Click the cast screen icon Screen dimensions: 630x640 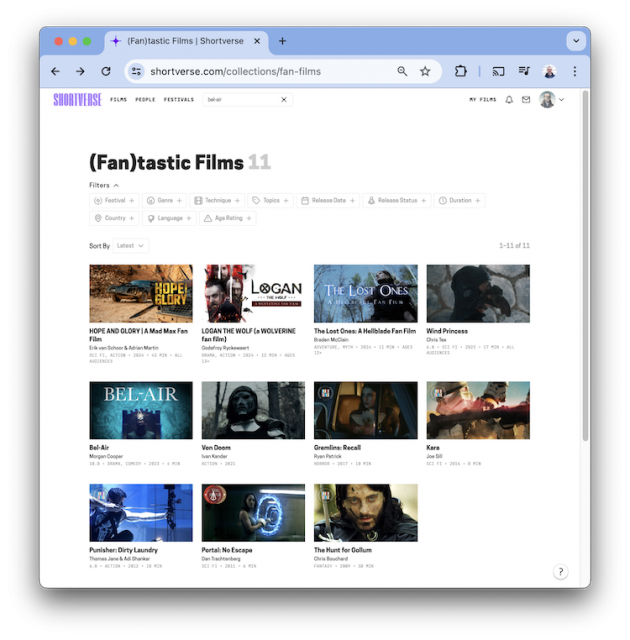[x=498, y=71]
